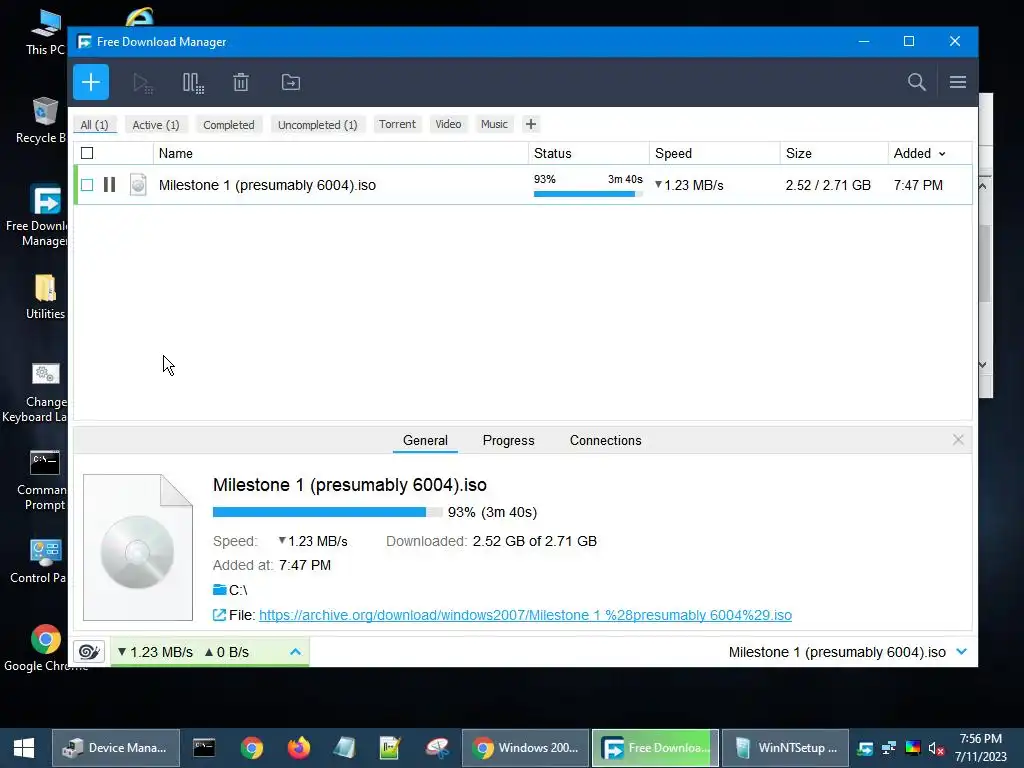Viewport: 1024px width, 768px height.
Task: Show the Active (1) downloads filter
Action: click(x=155, y=125)
